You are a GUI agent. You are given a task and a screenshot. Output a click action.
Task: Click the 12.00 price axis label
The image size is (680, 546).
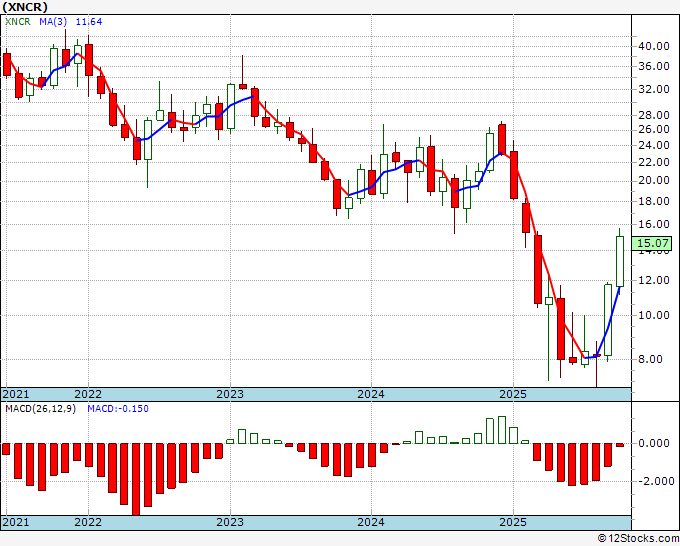(x=654, y=280)
